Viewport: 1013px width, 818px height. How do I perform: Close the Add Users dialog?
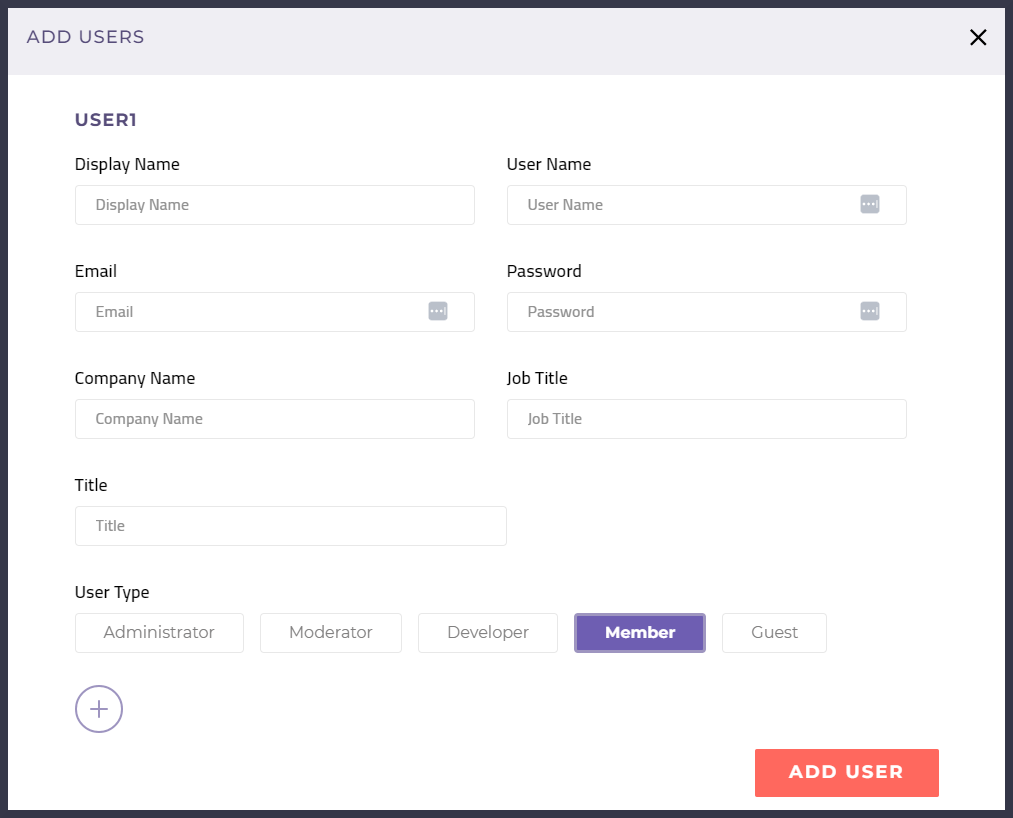pos(977,38)
